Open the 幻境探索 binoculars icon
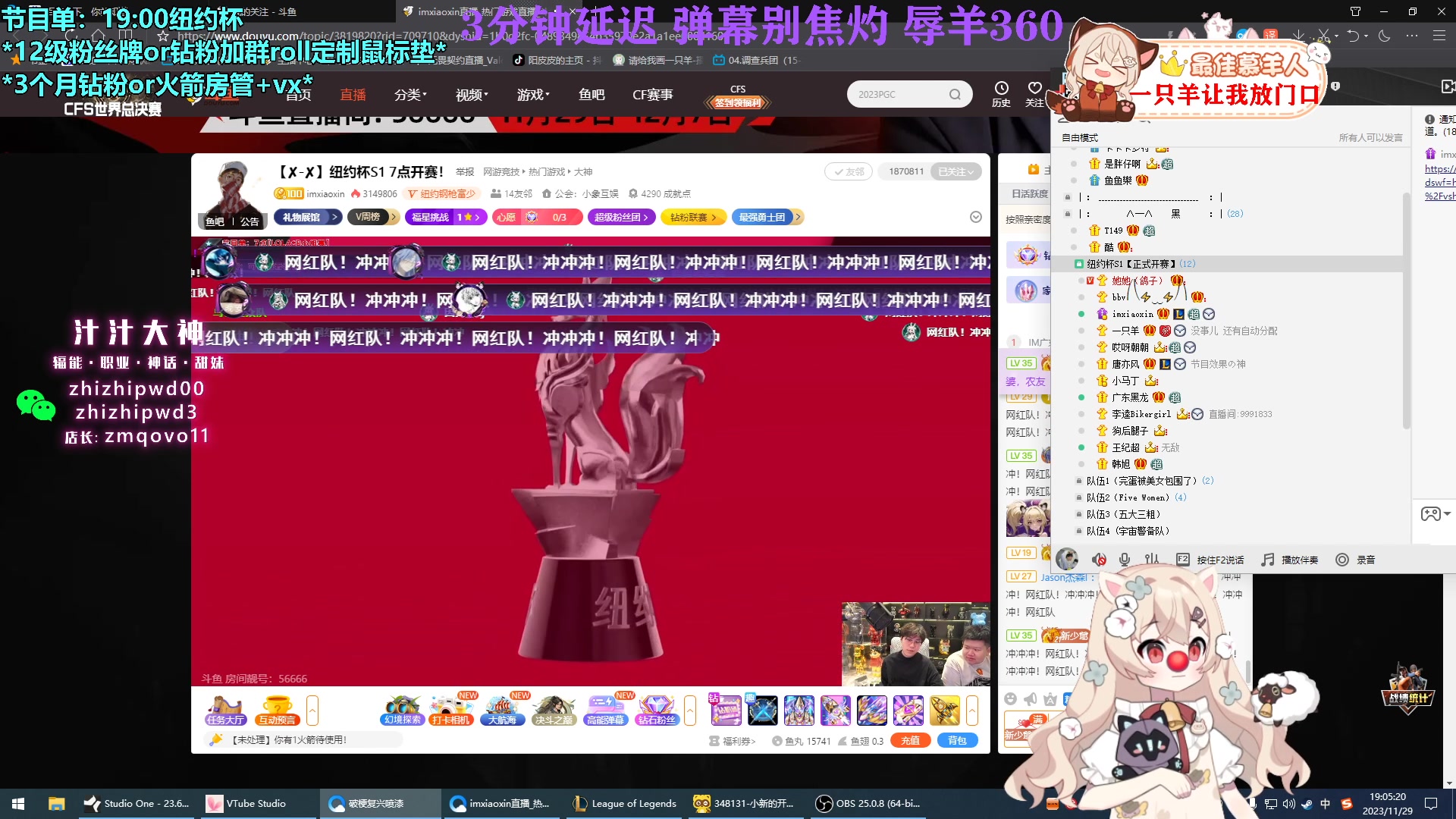The image size is (1456, 819). pyautogui.click(x=402, y=711)
